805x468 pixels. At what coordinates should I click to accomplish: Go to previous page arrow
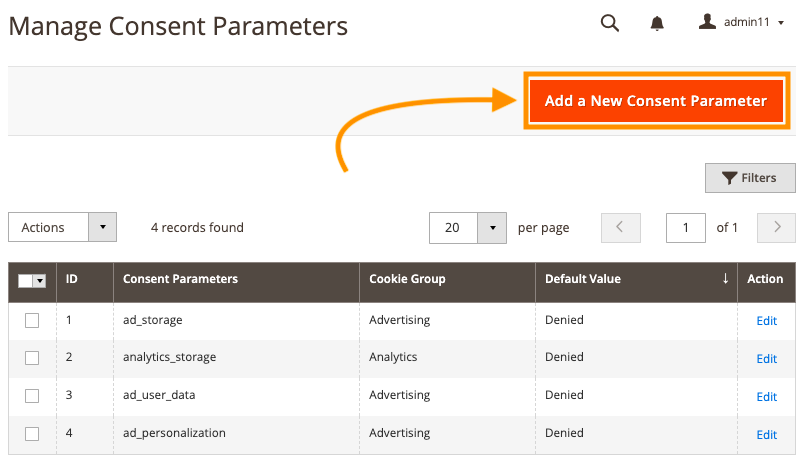[621, 227]
